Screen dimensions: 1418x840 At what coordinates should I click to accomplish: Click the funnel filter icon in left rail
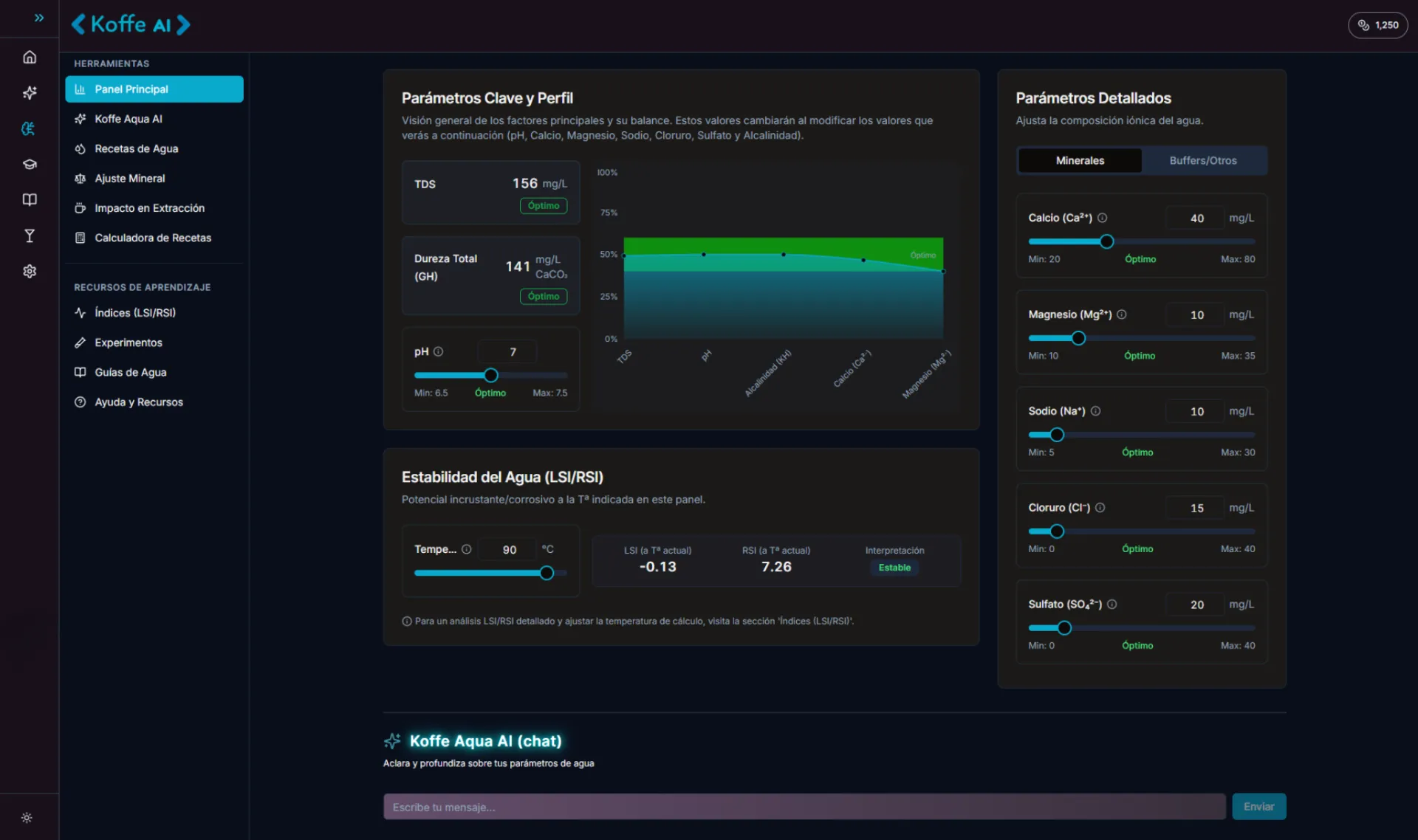tap(30, 236)
